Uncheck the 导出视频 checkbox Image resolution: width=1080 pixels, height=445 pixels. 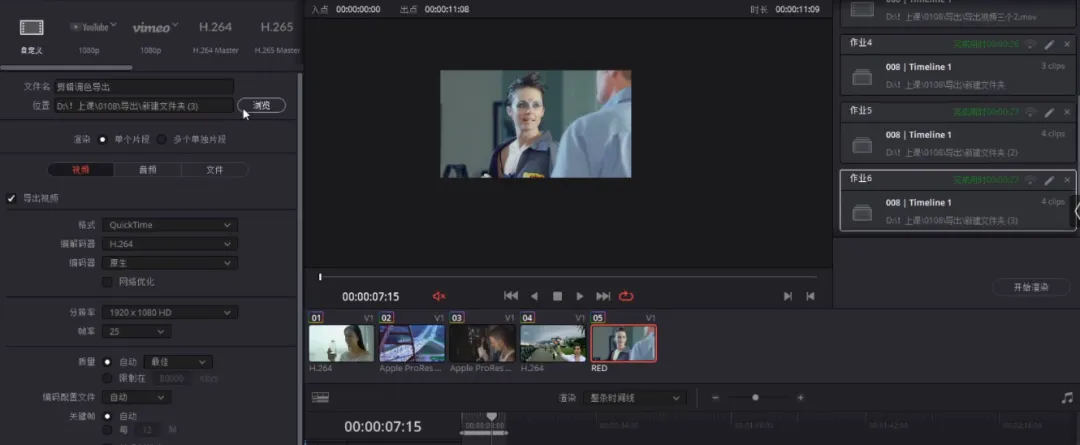click(11, 198)
